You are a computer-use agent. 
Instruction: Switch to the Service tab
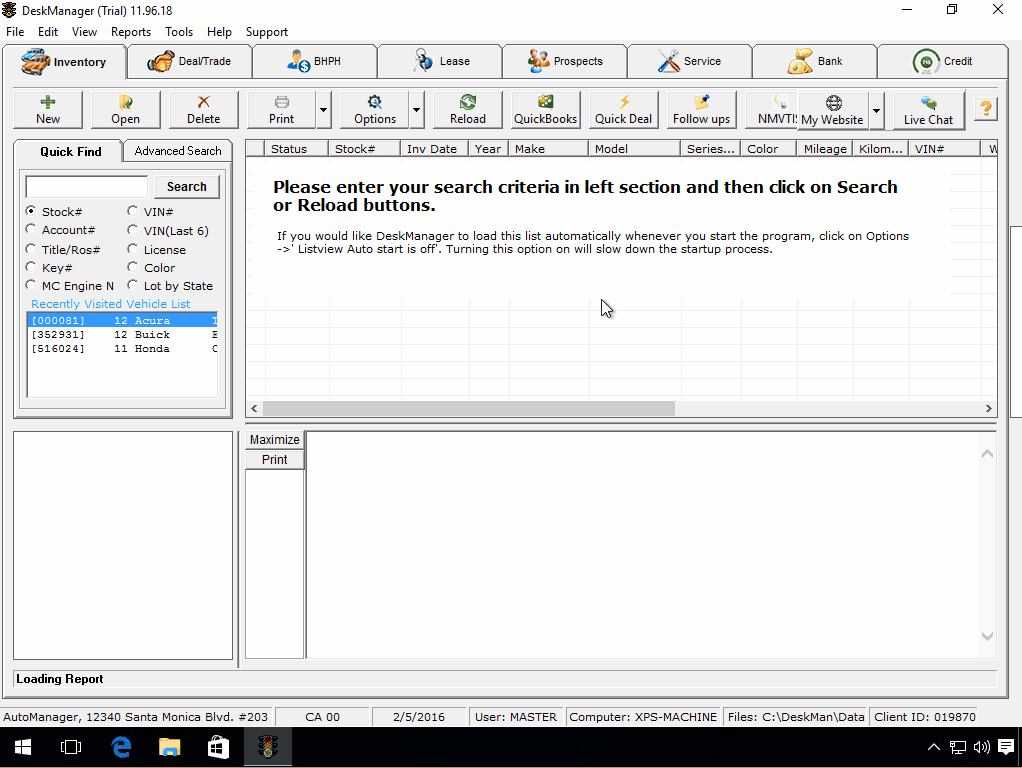pyautogui.click(x=690, y=61)
